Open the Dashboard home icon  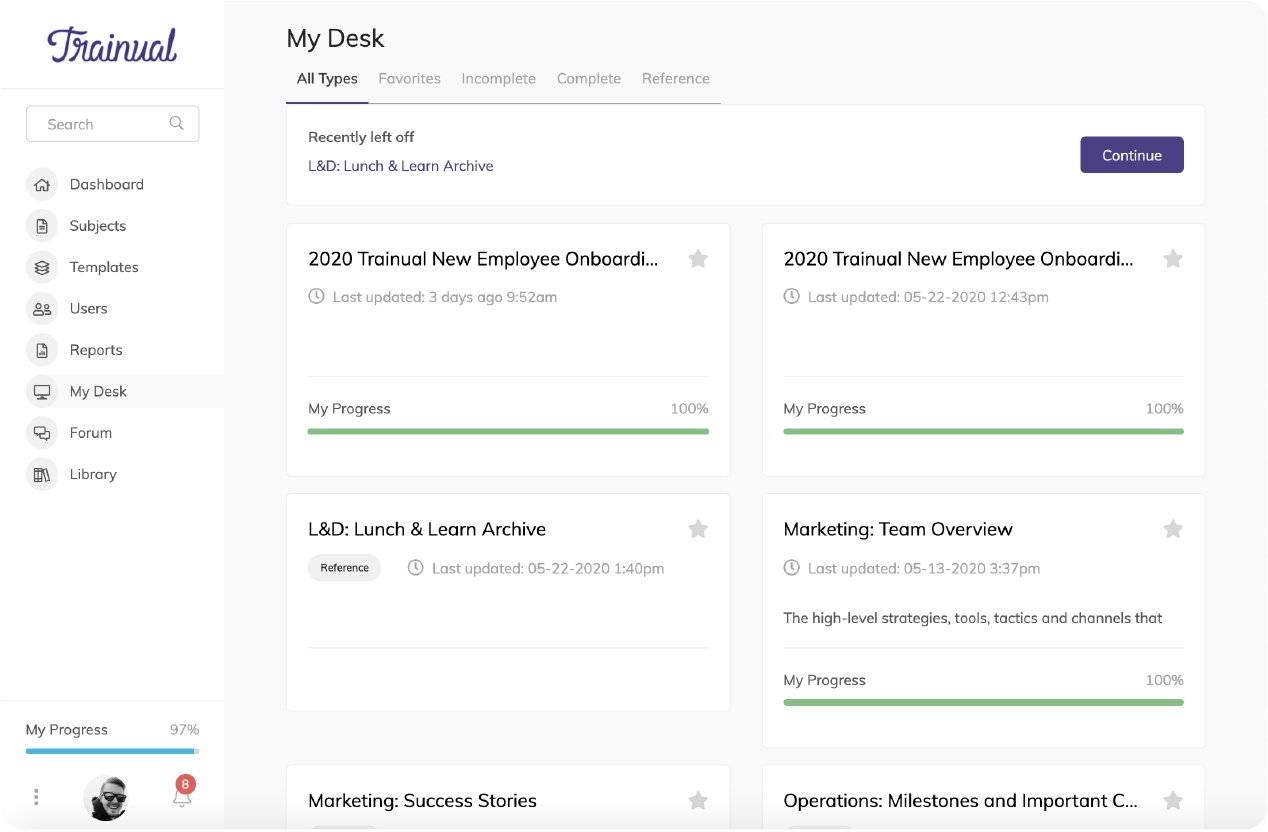(x=42, y=185)
